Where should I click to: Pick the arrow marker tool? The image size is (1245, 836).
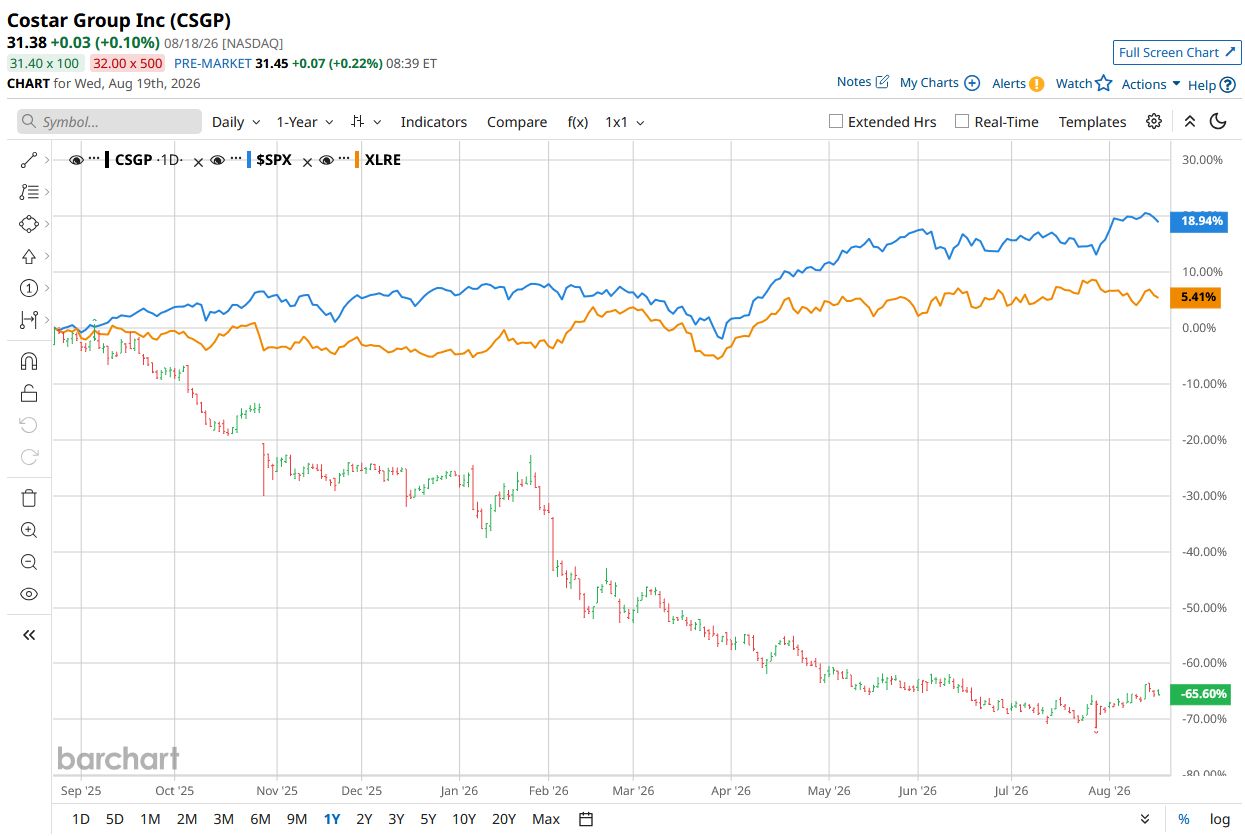28,256
